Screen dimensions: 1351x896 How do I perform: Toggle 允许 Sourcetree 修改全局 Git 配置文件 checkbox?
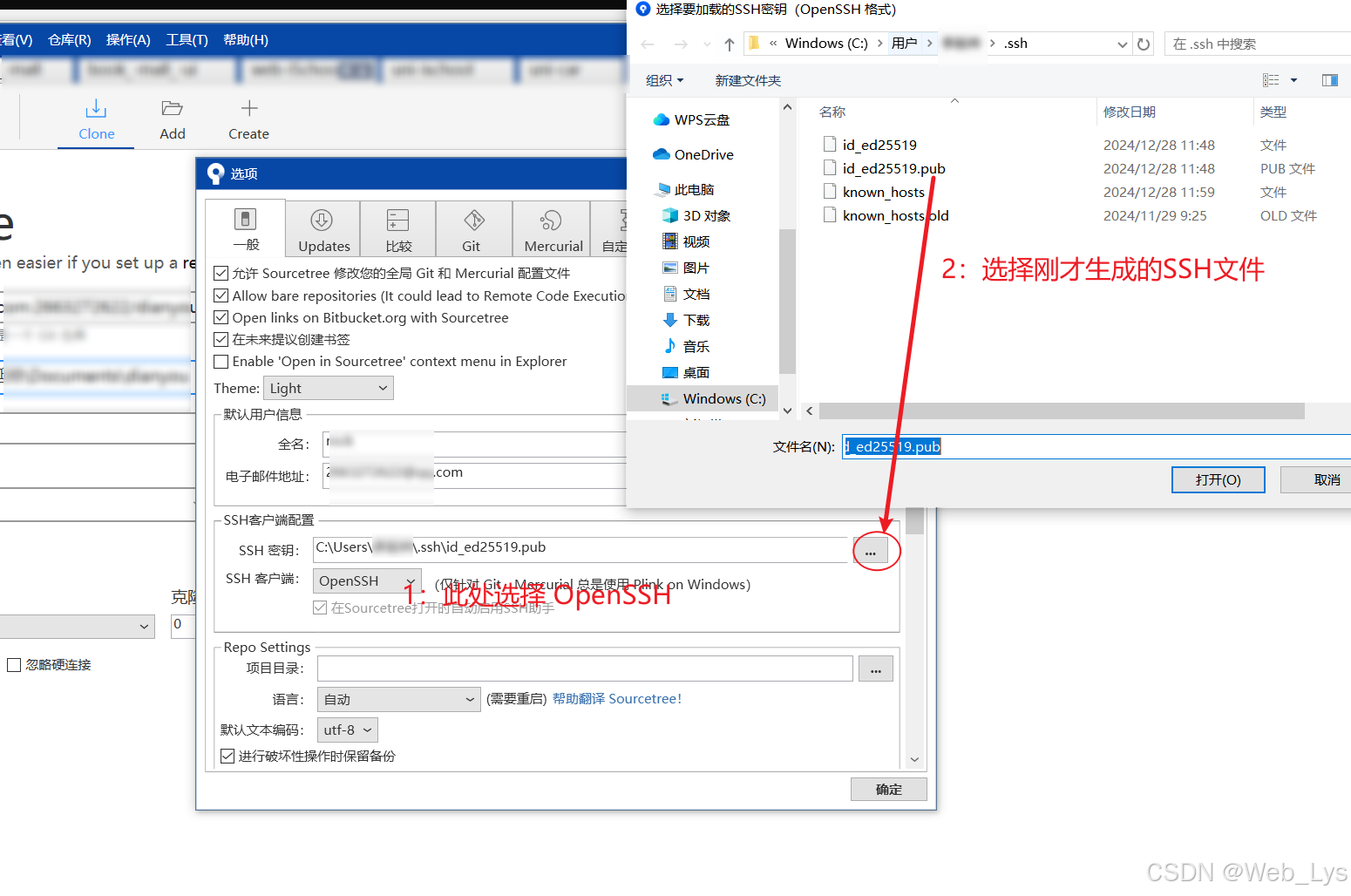click(221, 274)
